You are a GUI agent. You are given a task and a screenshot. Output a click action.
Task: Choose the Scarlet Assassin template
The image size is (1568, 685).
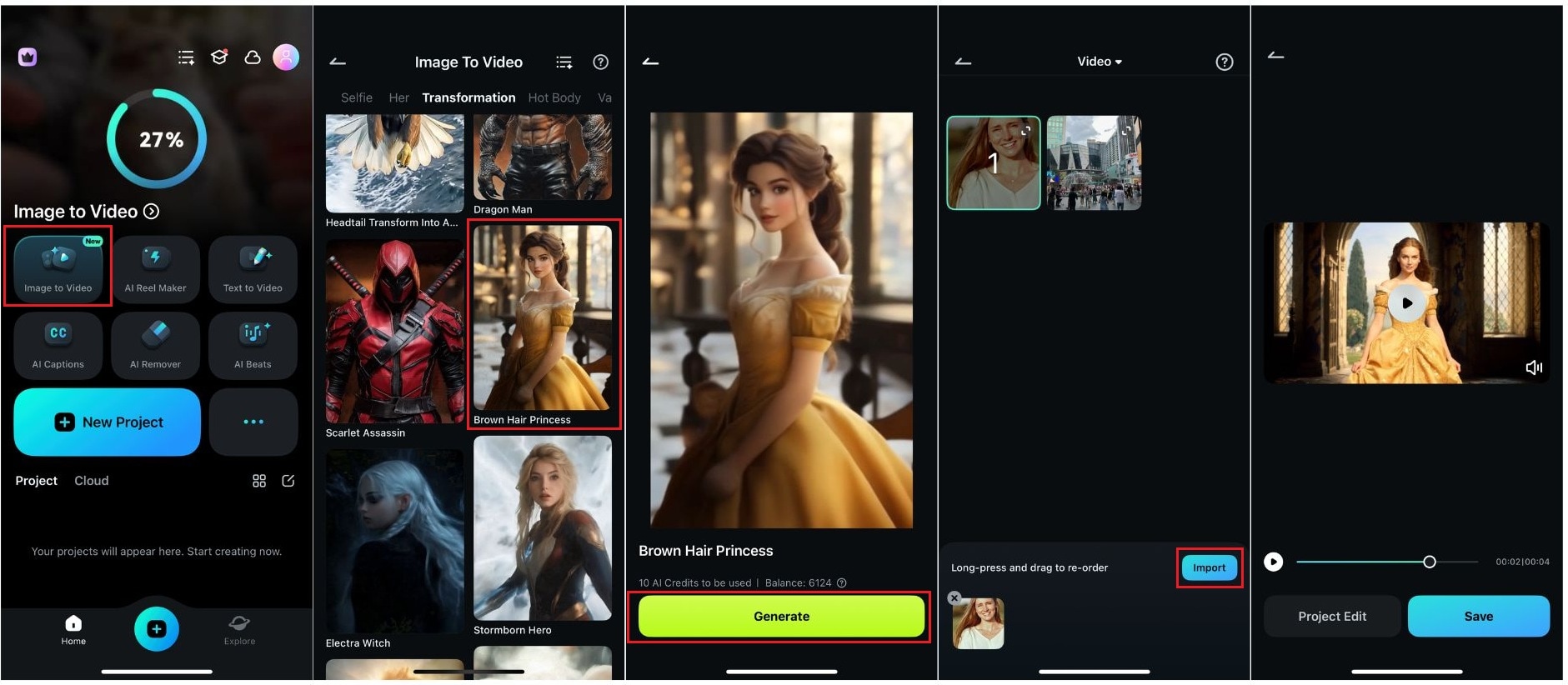tap(394, 332)
